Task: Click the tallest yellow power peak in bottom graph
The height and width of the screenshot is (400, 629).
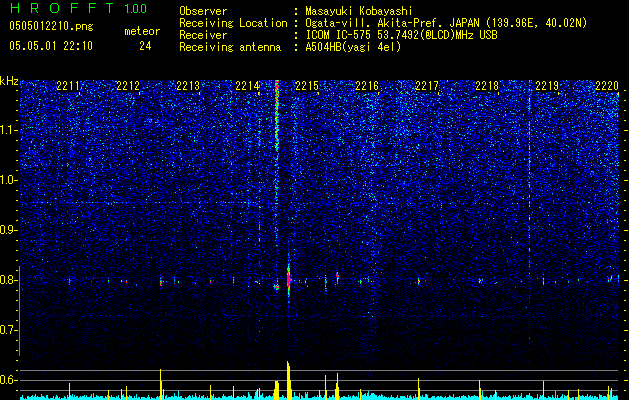Action: coord(288,380)
